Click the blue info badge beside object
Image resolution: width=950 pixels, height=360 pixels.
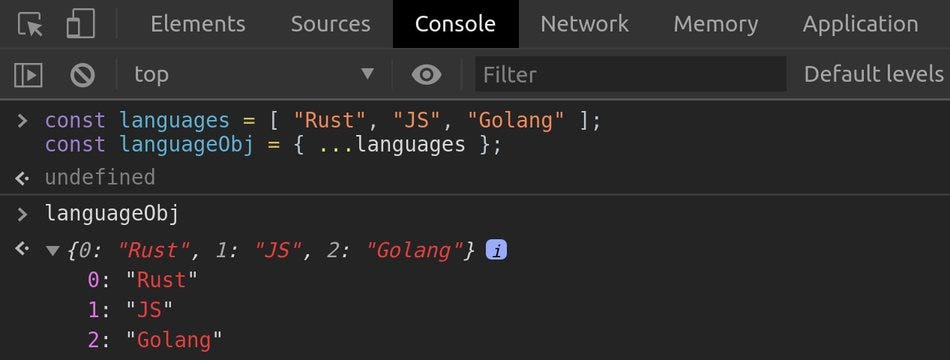pos(496,250)
